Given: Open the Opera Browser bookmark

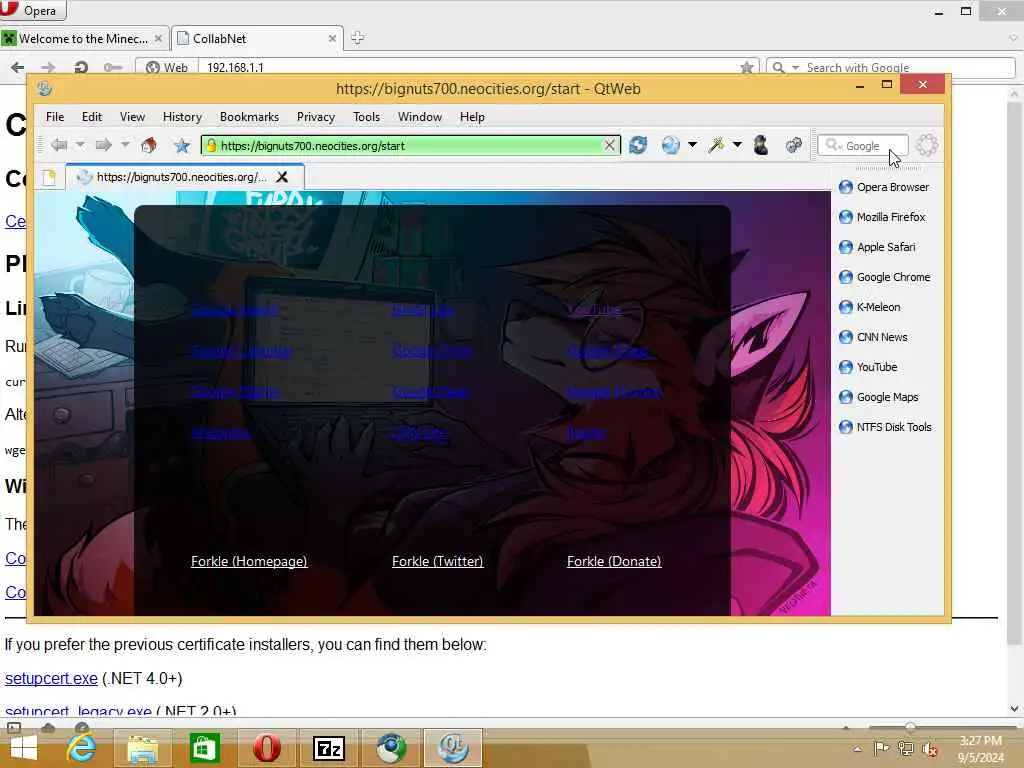Looking at the screenshot, I should [884, 187].
